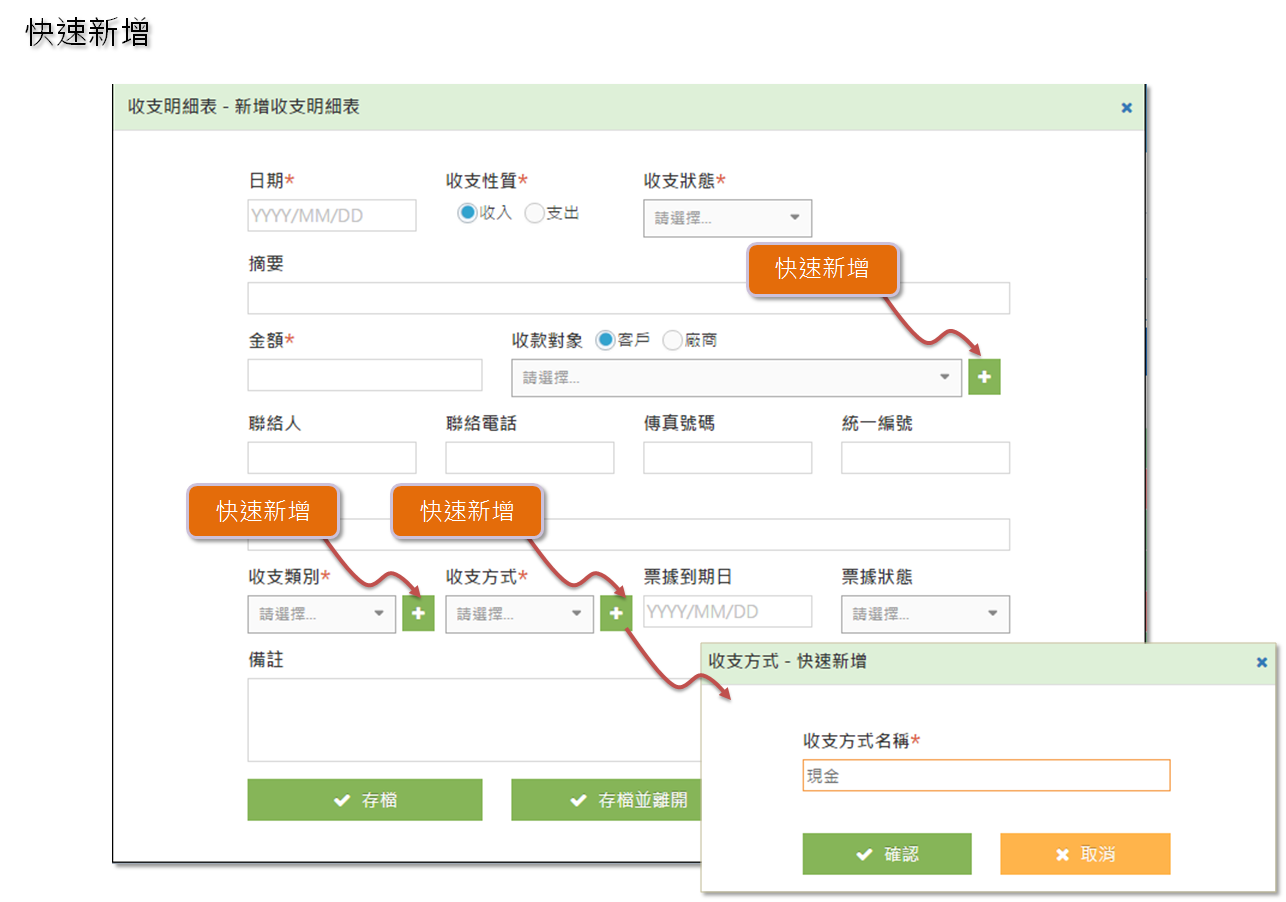The width and height of the screenshot is (1286, 902).
Task: Open the 收支方式 dropdown
Action: [519, 614]
